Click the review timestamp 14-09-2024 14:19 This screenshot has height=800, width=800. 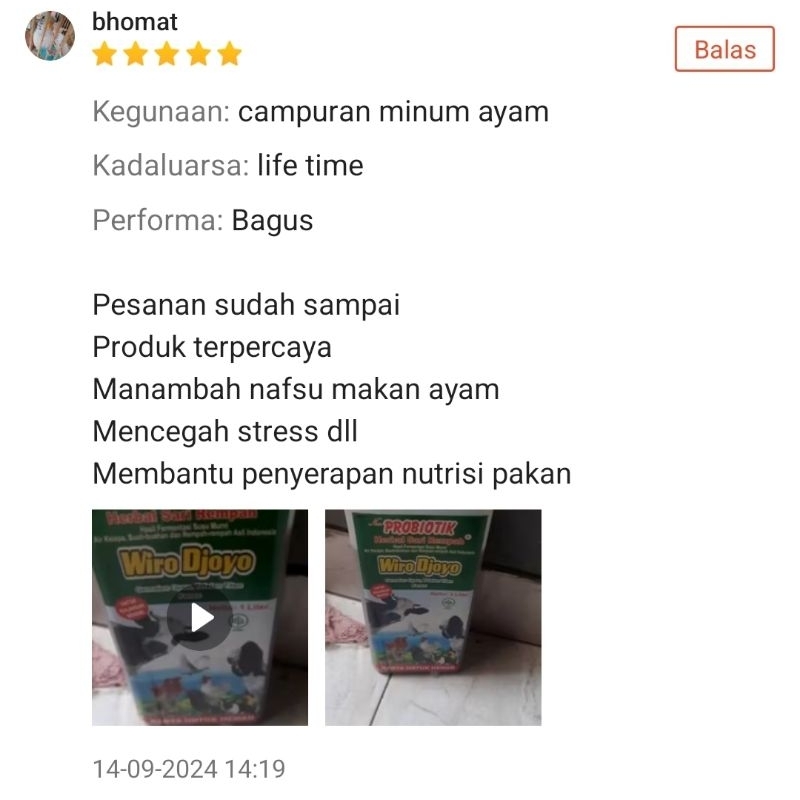click(x=189, y=769)
